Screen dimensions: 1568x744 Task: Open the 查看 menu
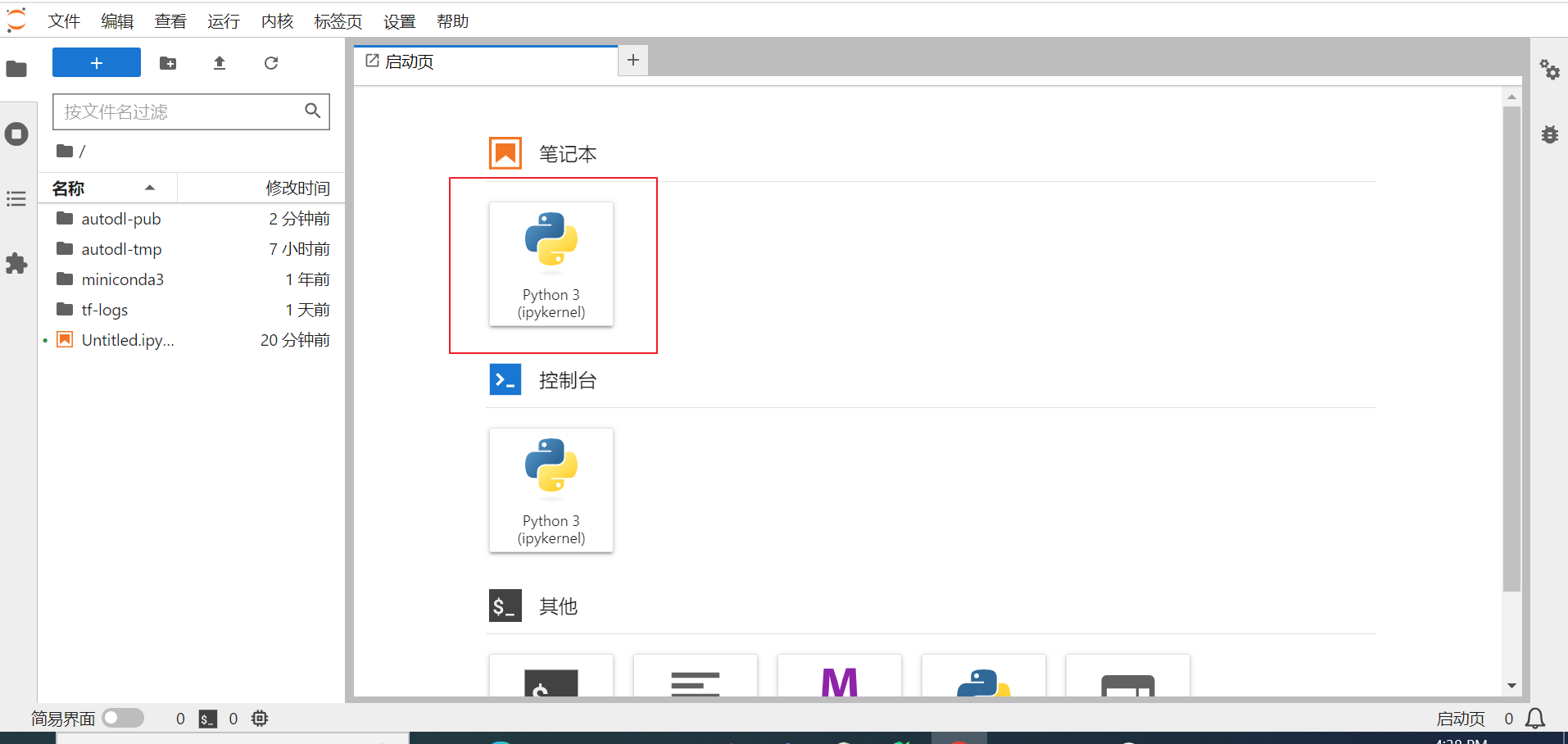[x=170, y=21]
